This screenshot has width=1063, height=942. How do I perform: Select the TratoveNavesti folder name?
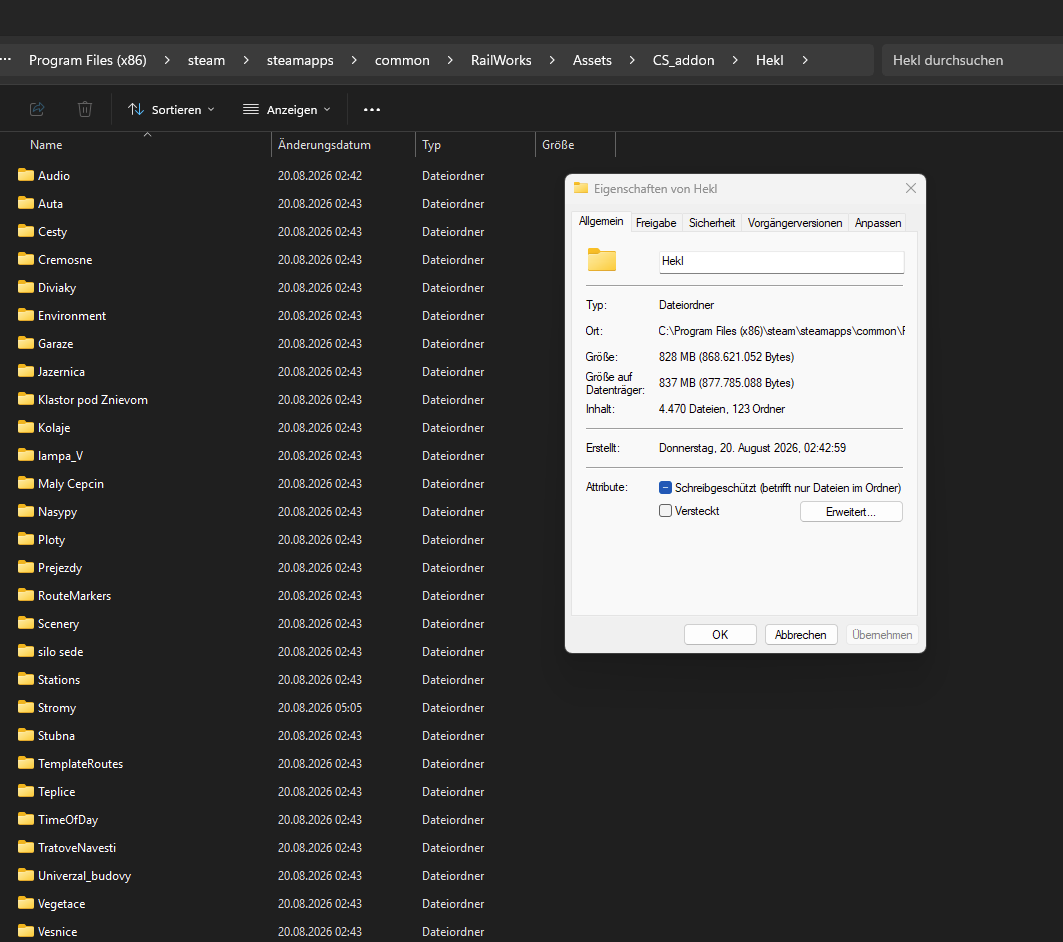[x=77, y=848]
